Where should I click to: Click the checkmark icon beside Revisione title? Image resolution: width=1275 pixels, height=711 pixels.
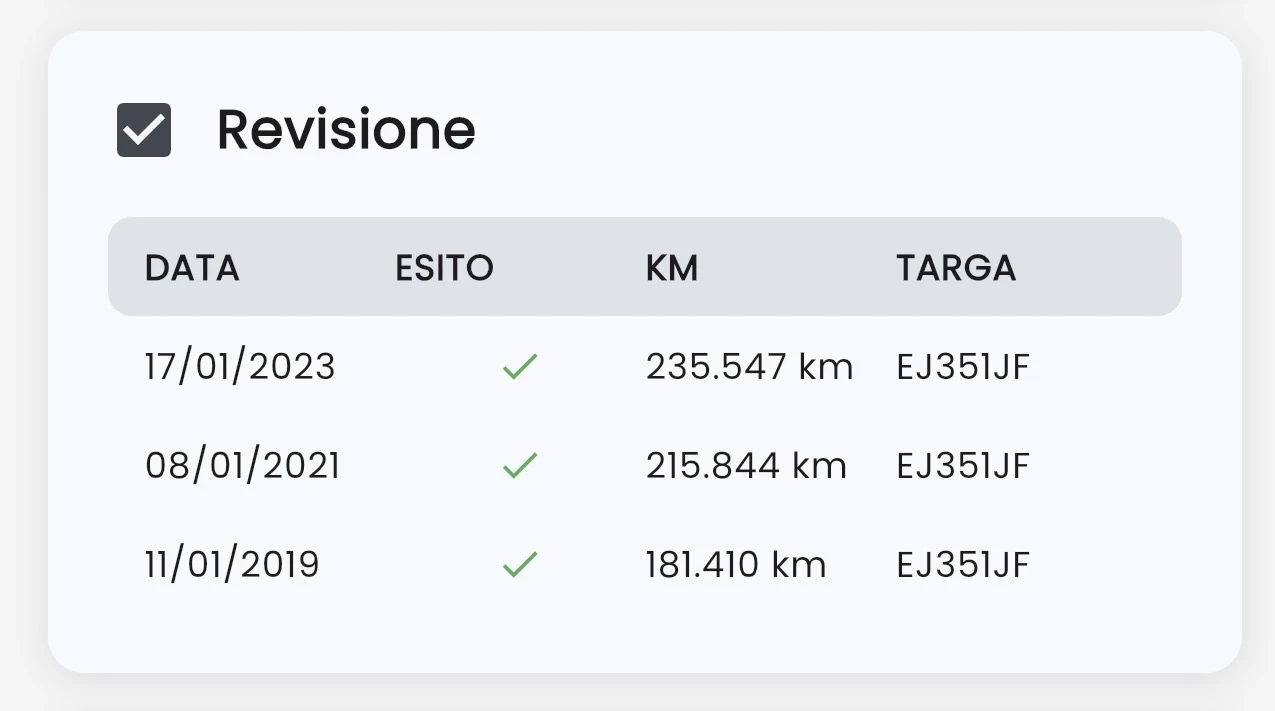point(143,128)
